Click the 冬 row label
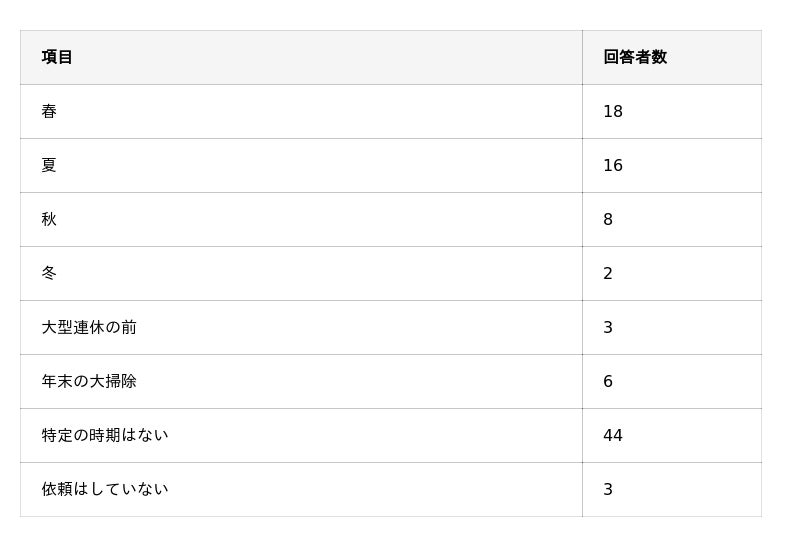This screenshot has height=547, width=800. coord(49,273)
